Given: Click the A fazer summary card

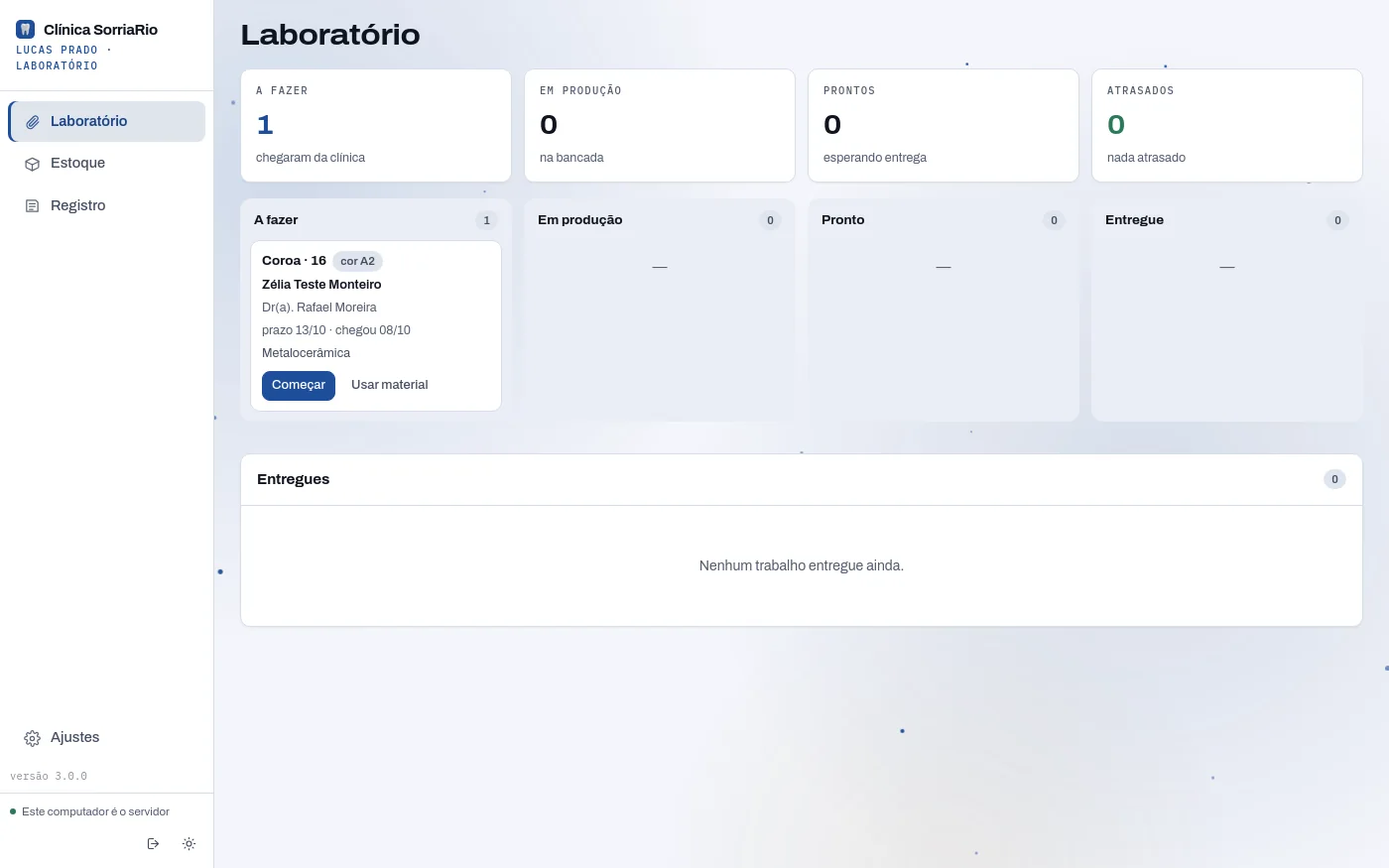Looking at the screenshot, I should [x=376, y=125].
